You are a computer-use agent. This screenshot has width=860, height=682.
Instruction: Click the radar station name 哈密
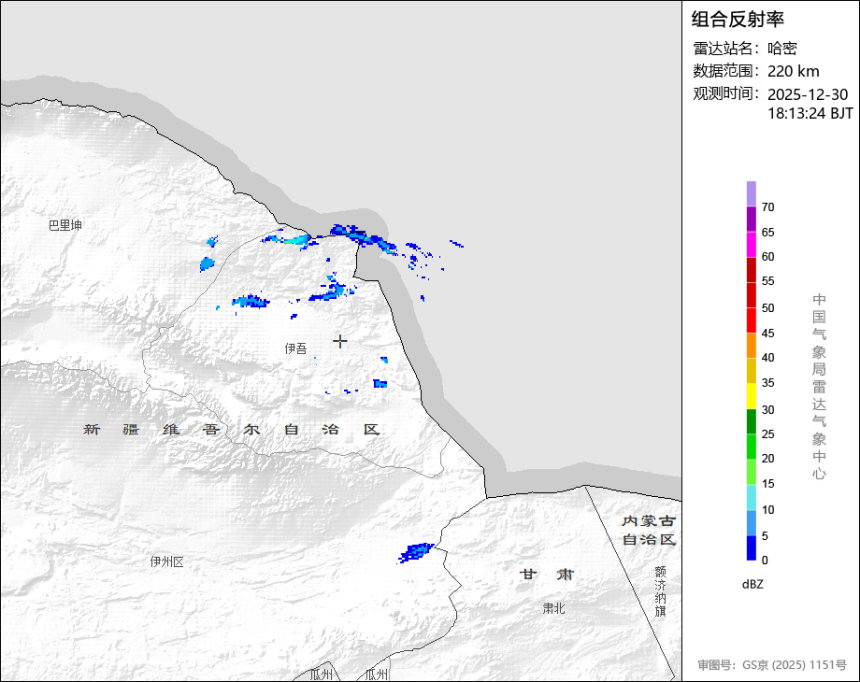(782, 48)
